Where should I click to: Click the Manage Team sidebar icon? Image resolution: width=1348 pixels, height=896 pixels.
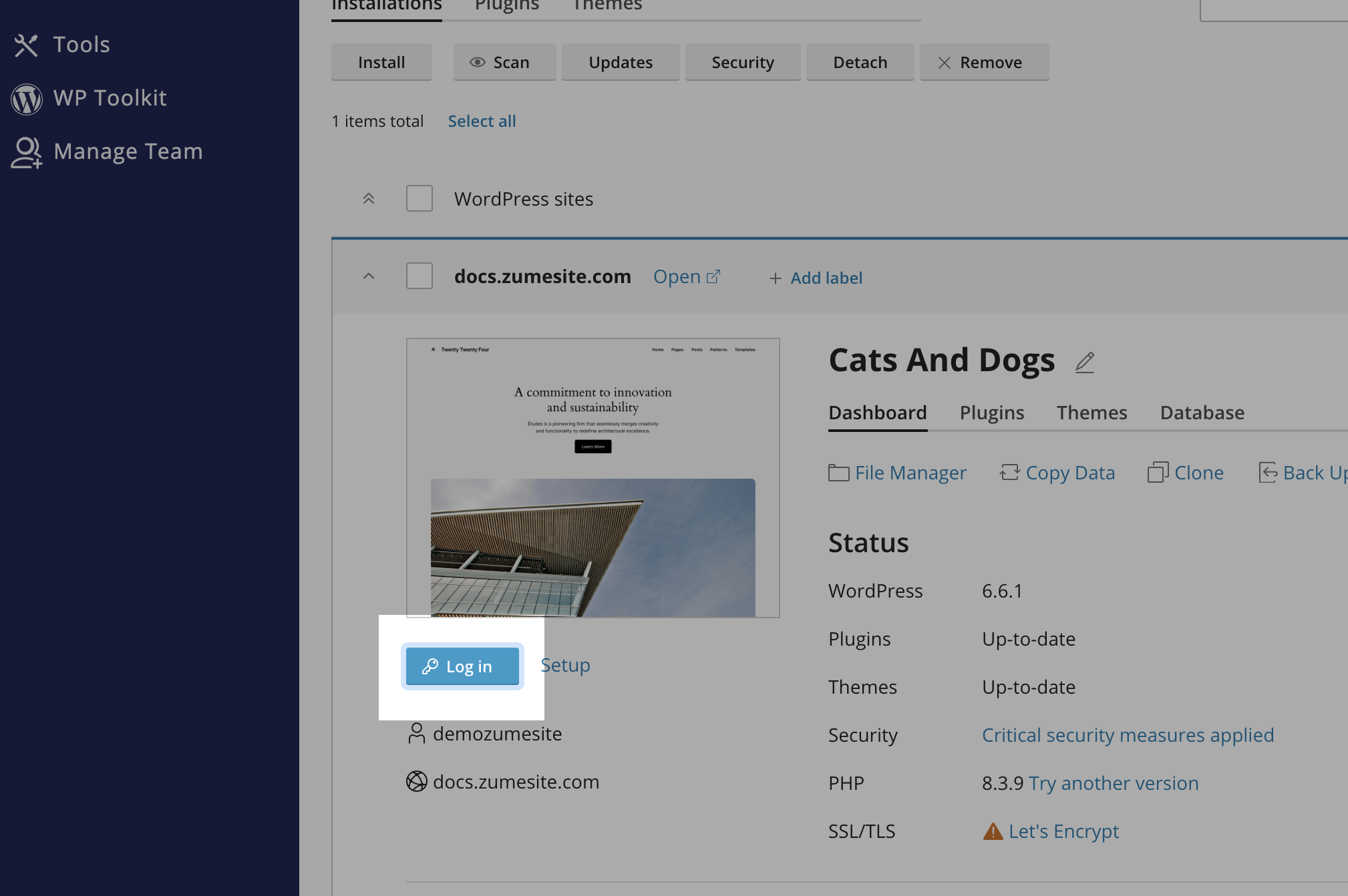click(27, 151)
